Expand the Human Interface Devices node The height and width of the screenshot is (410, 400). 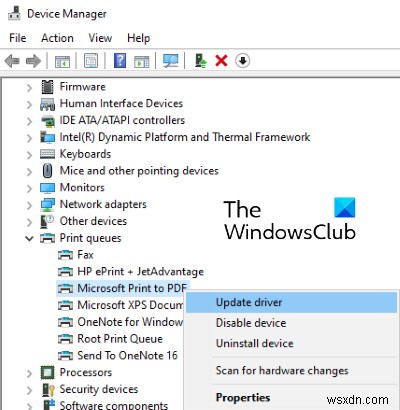coord(29,105)
